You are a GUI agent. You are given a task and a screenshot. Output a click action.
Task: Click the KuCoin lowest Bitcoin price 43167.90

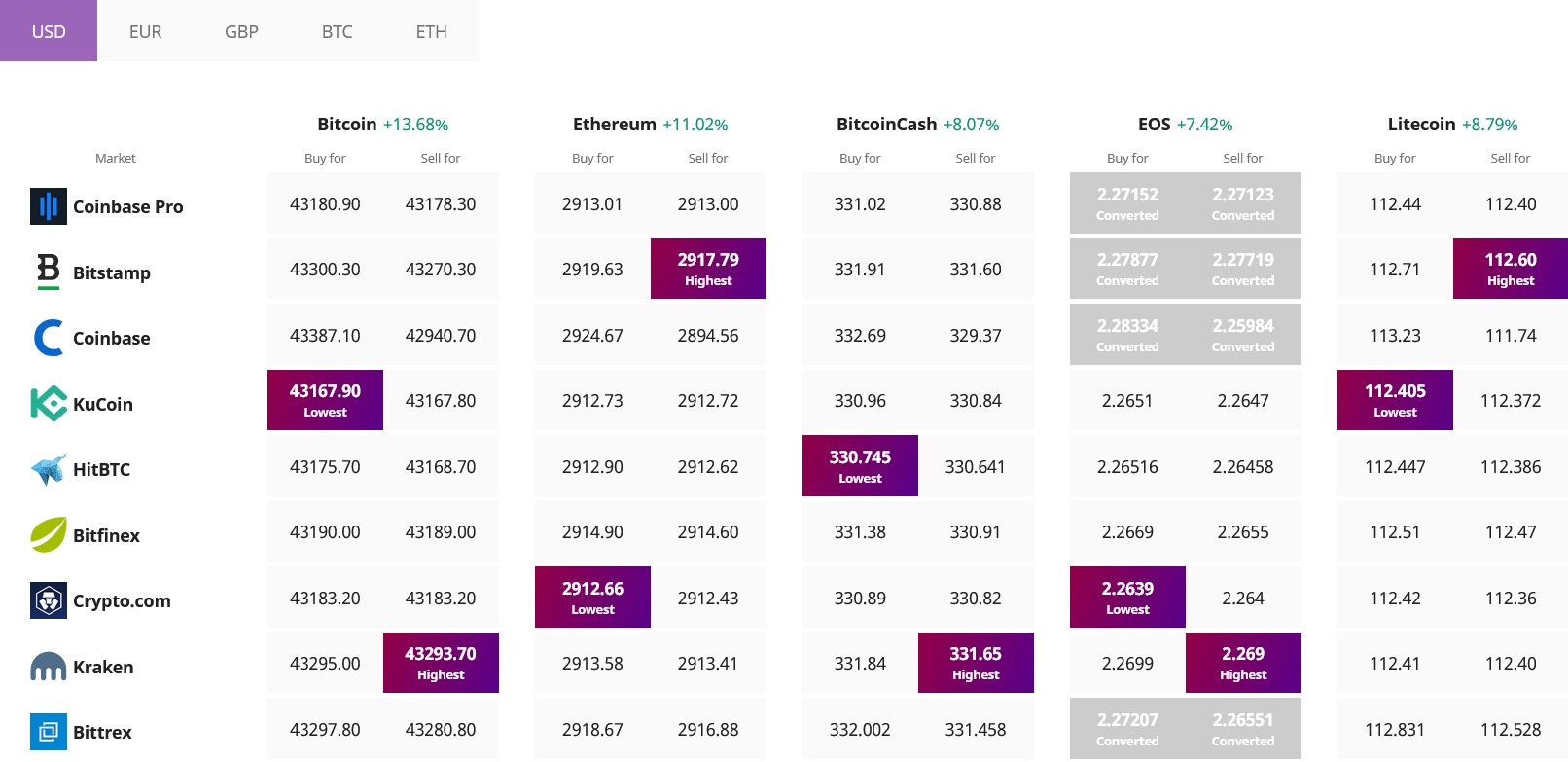coord(325,400)
